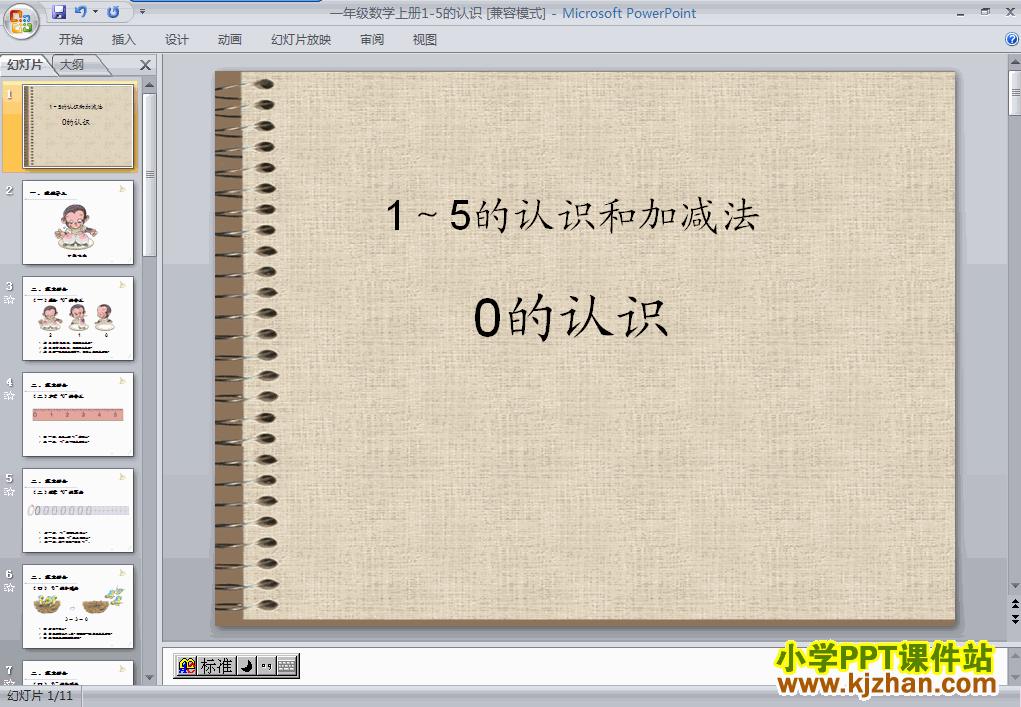The width and height of the screenshot is (1021, 707).
Task: Open the 视图 ribbon tab
Action: [425, 40]
